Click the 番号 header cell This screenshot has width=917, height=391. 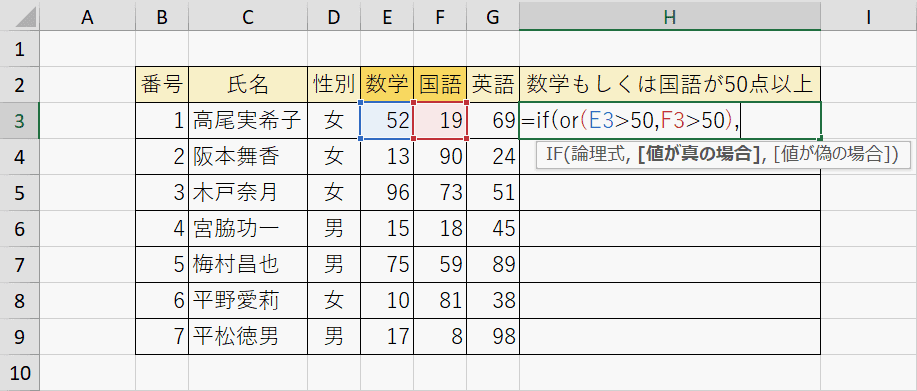162,85
